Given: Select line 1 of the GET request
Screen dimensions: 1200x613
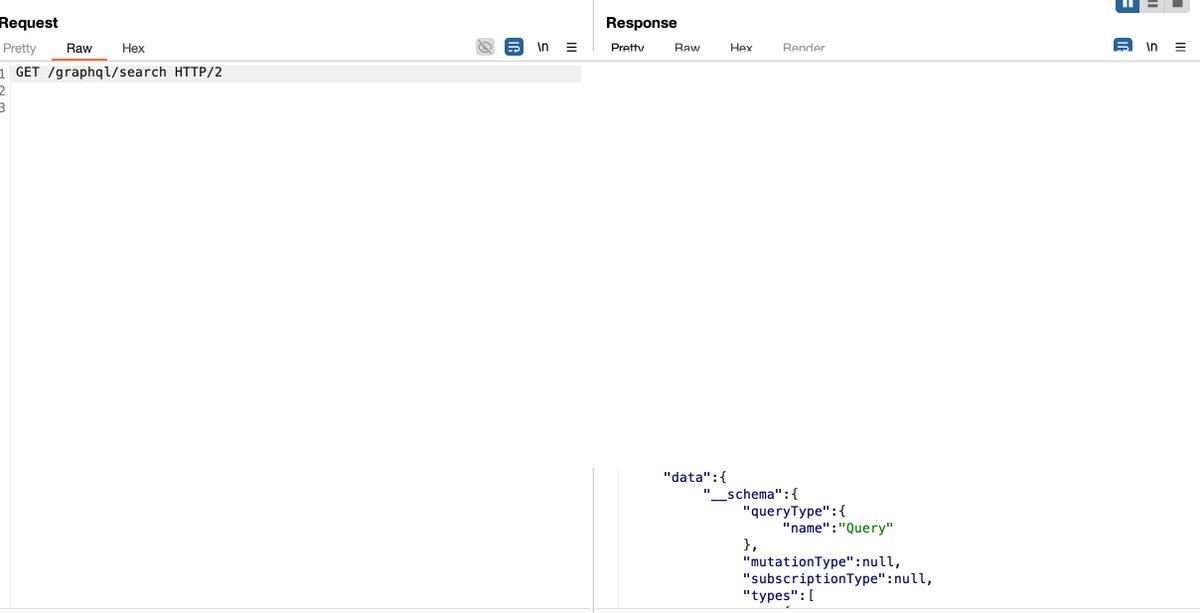Looking at the screenshot, I should pyautogui.click(x=120, y=71).
